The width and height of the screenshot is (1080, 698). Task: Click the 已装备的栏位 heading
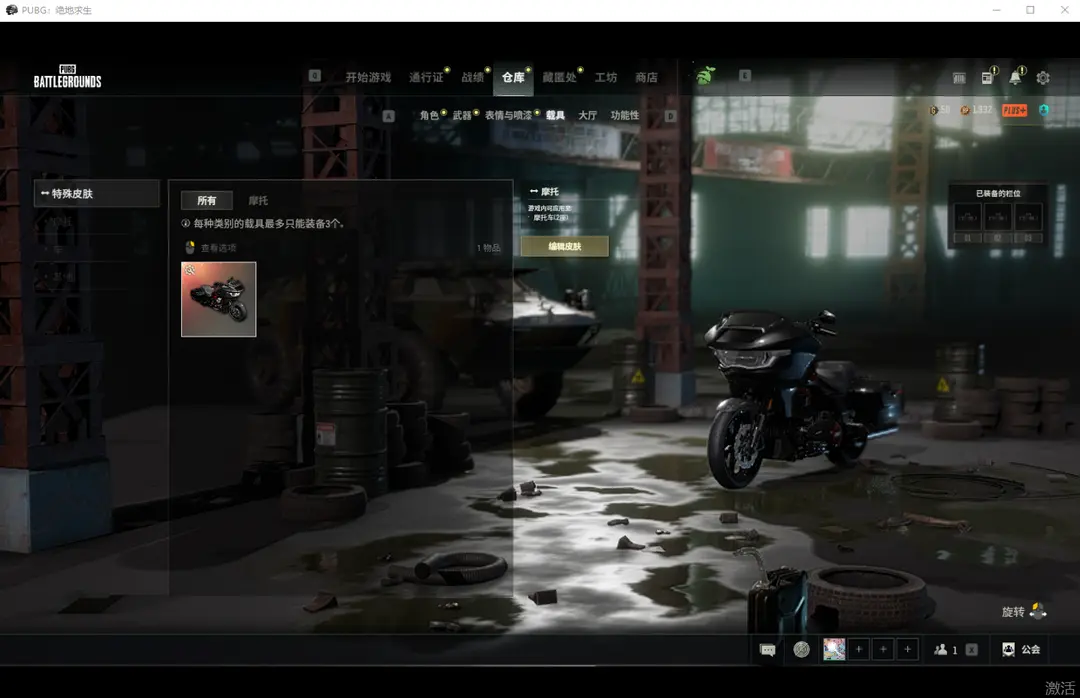point(998,194)
